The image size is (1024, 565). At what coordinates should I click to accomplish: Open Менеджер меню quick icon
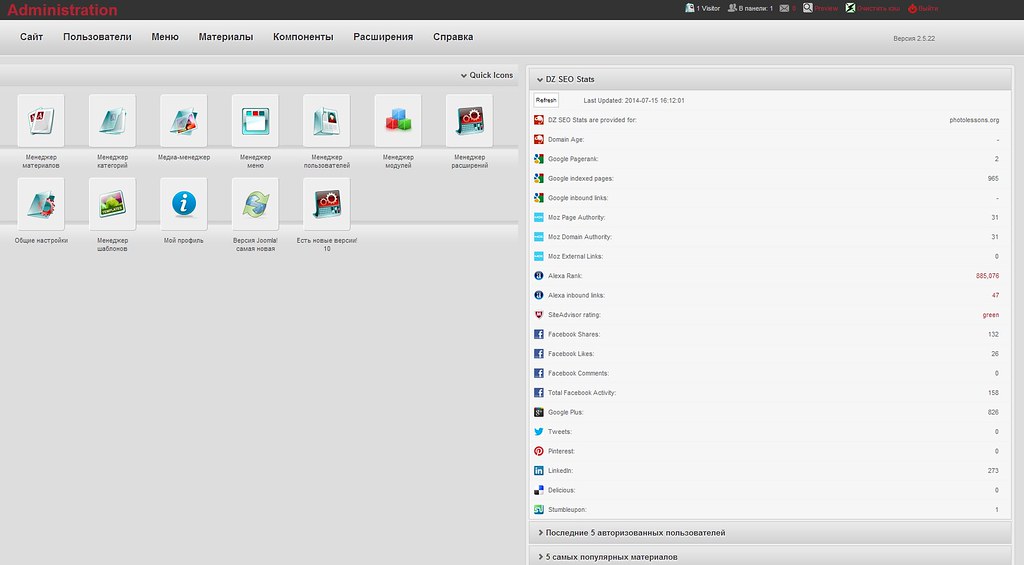coord(255,121)
